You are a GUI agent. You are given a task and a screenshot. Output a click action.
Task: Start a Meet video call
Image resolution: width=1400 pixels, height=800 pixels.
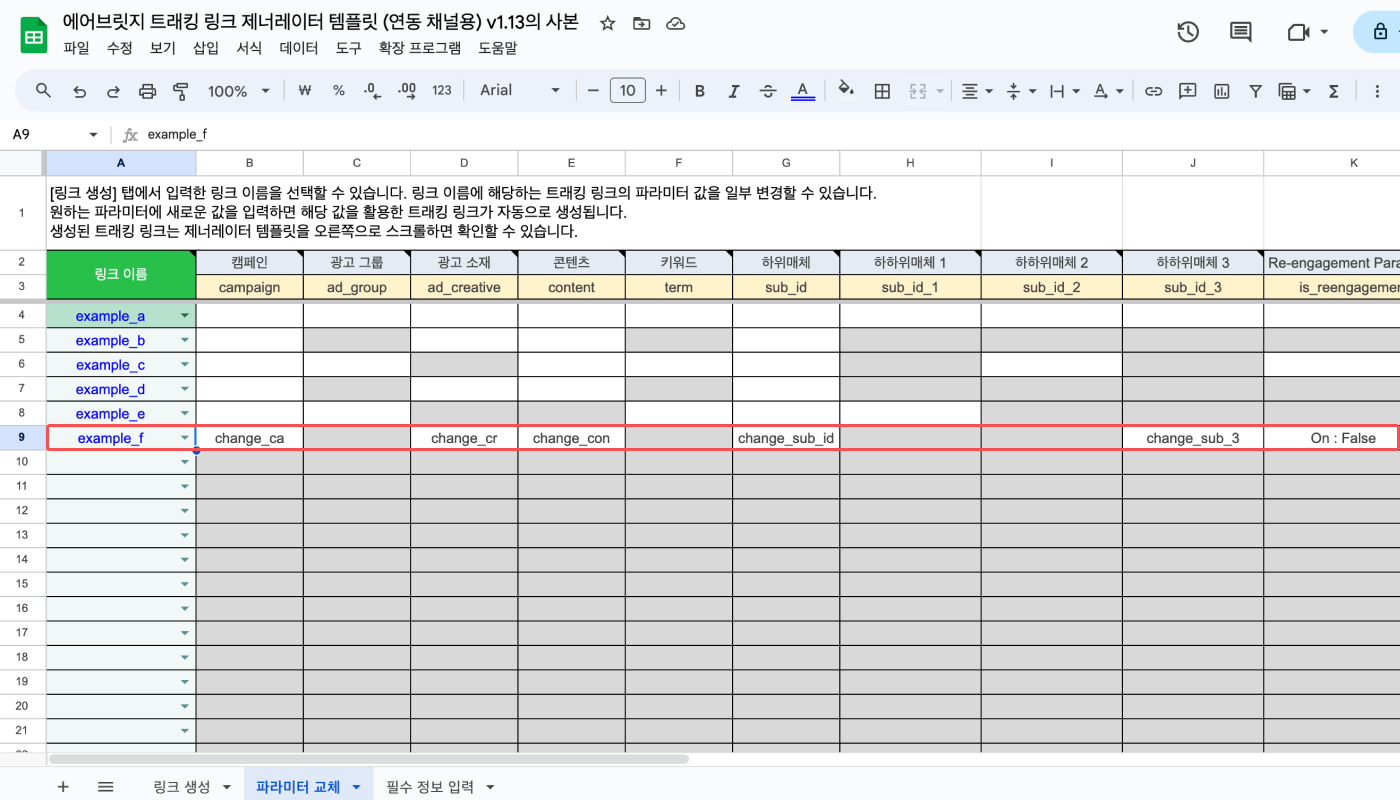(1298, 32)
